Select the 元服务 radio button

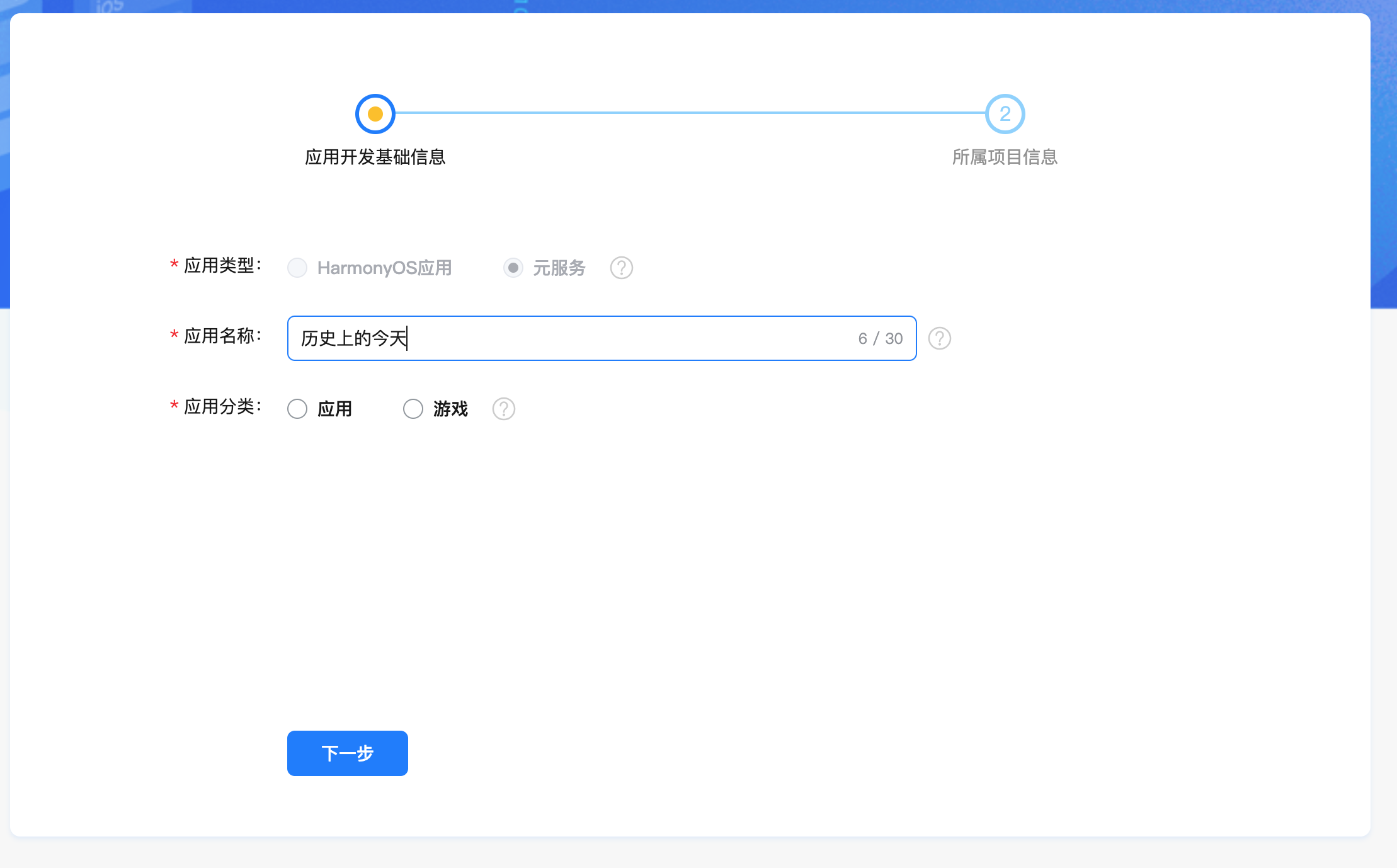pyautogui.click(x=513, y=268)
